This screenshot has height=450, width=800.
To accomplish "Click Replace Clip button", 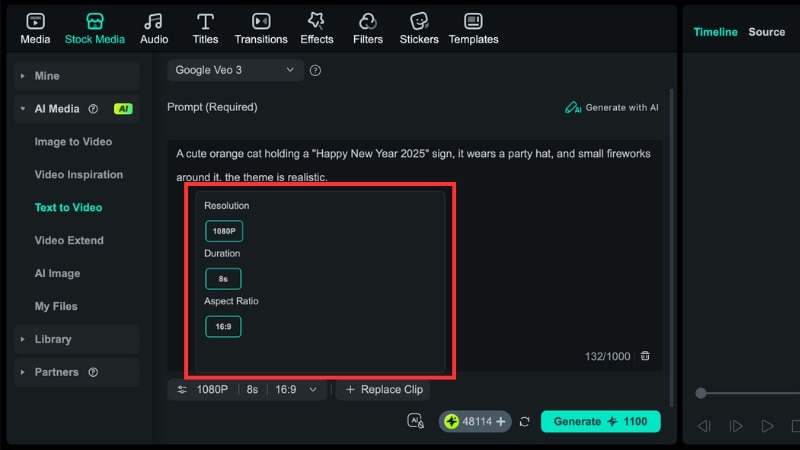I will tap(383, 390).
